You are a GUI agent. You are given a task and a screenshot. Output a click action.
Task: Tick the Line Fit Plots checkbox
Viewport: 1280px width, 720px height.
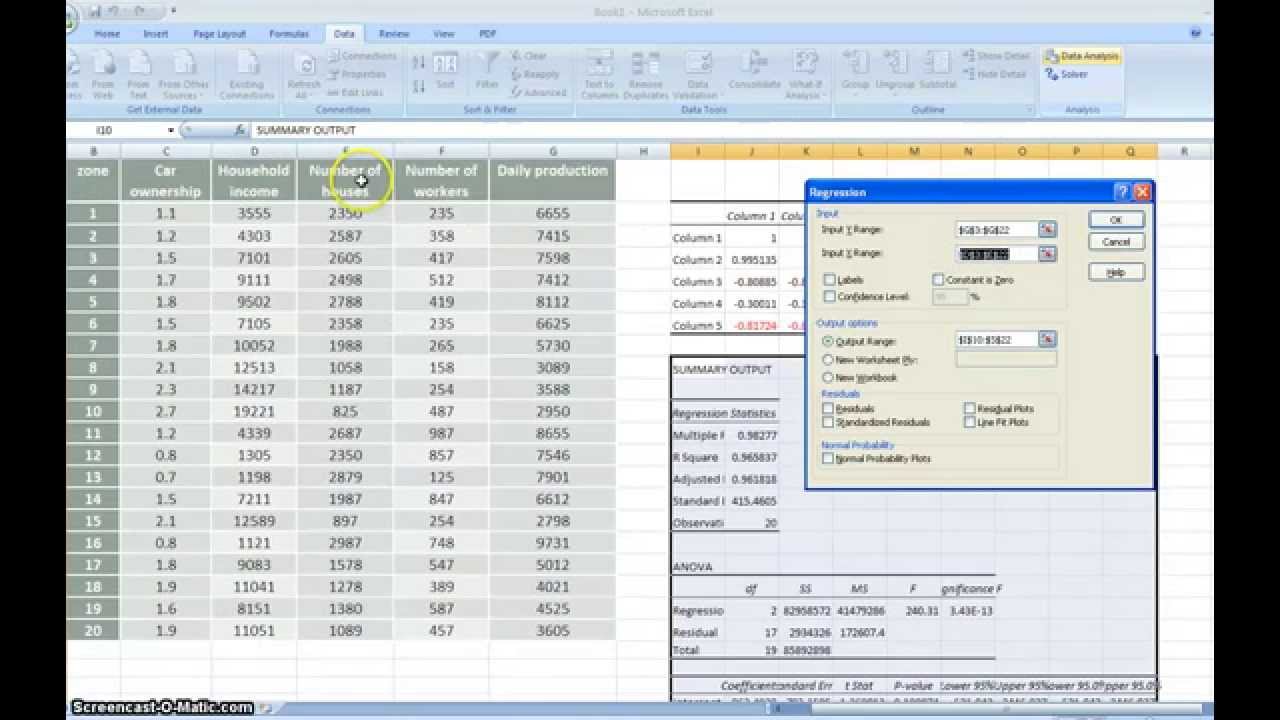click(x=970, y=422)
